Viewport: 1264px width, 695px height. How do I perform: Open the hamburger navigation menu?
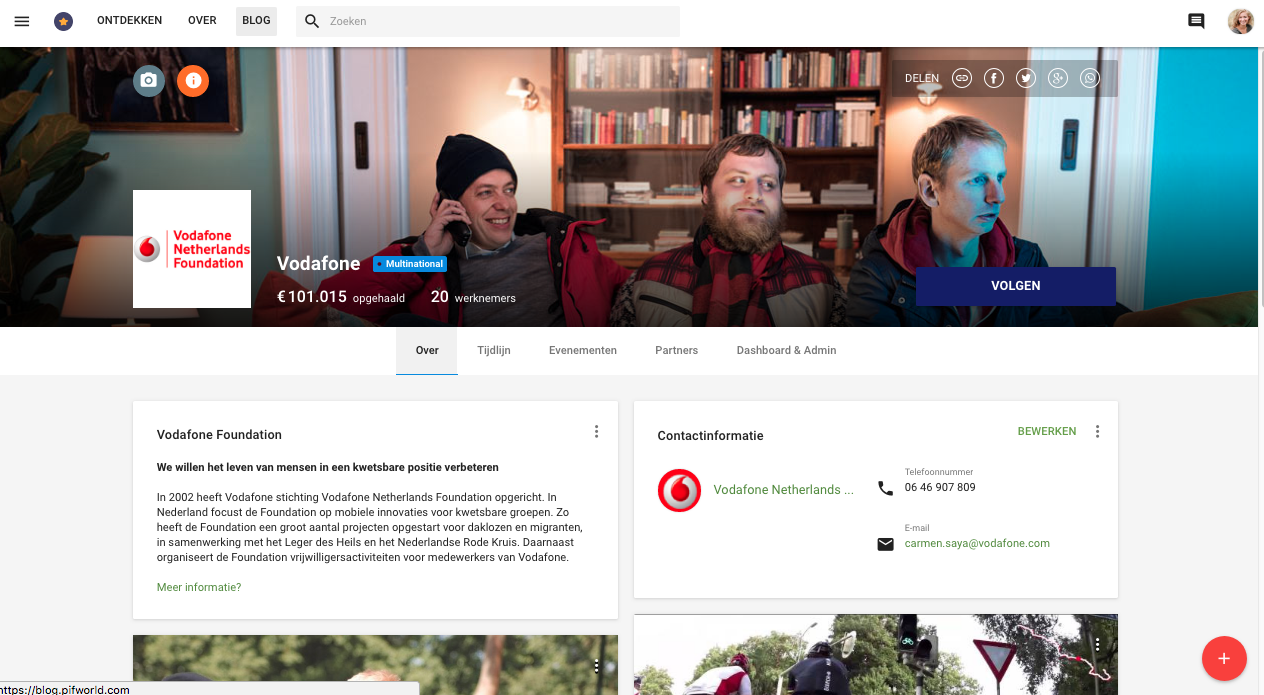click(x=22, y=21)
